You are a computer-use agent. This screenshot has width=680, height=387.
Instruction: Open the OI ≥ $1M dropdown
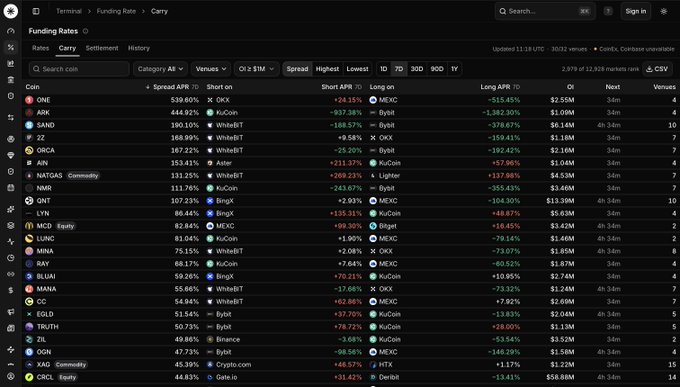coord(256,69)
